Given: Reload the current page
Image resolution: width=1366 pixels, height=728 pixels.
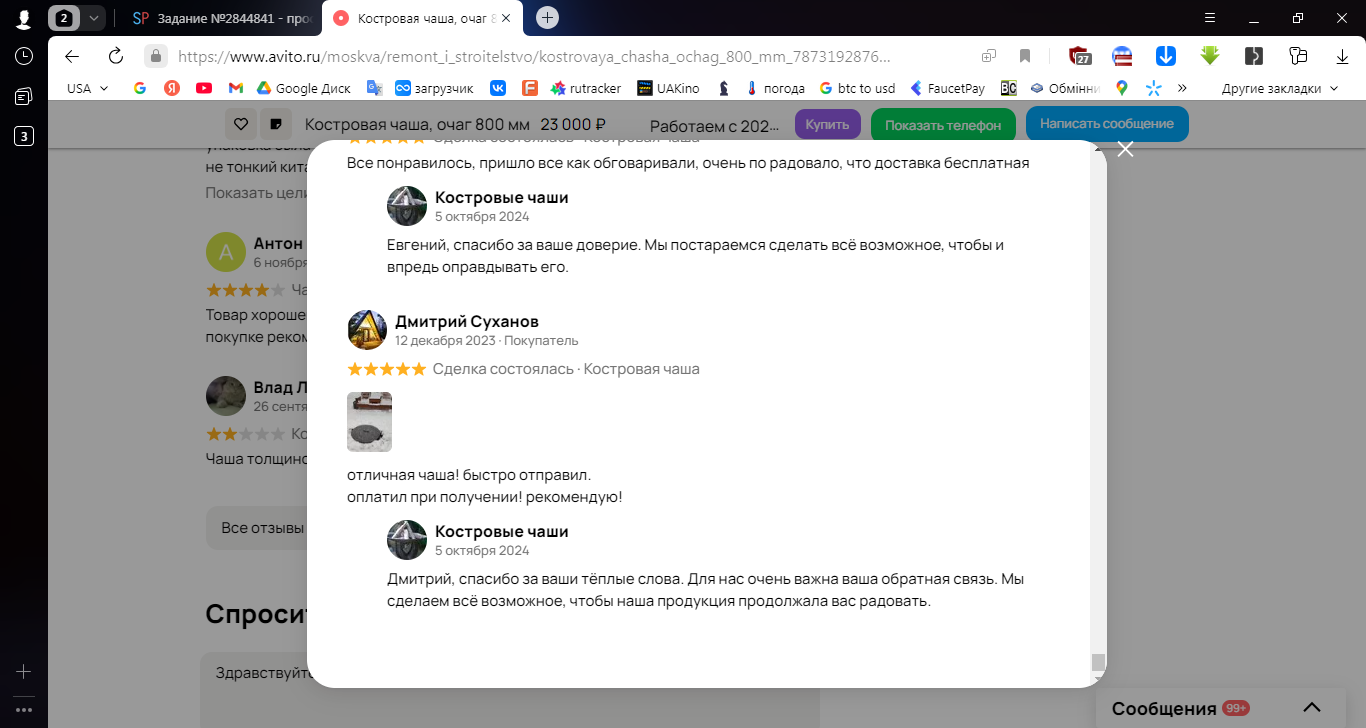Looking at the screenshot, I should pyautogui.click(x=115, y=56).
